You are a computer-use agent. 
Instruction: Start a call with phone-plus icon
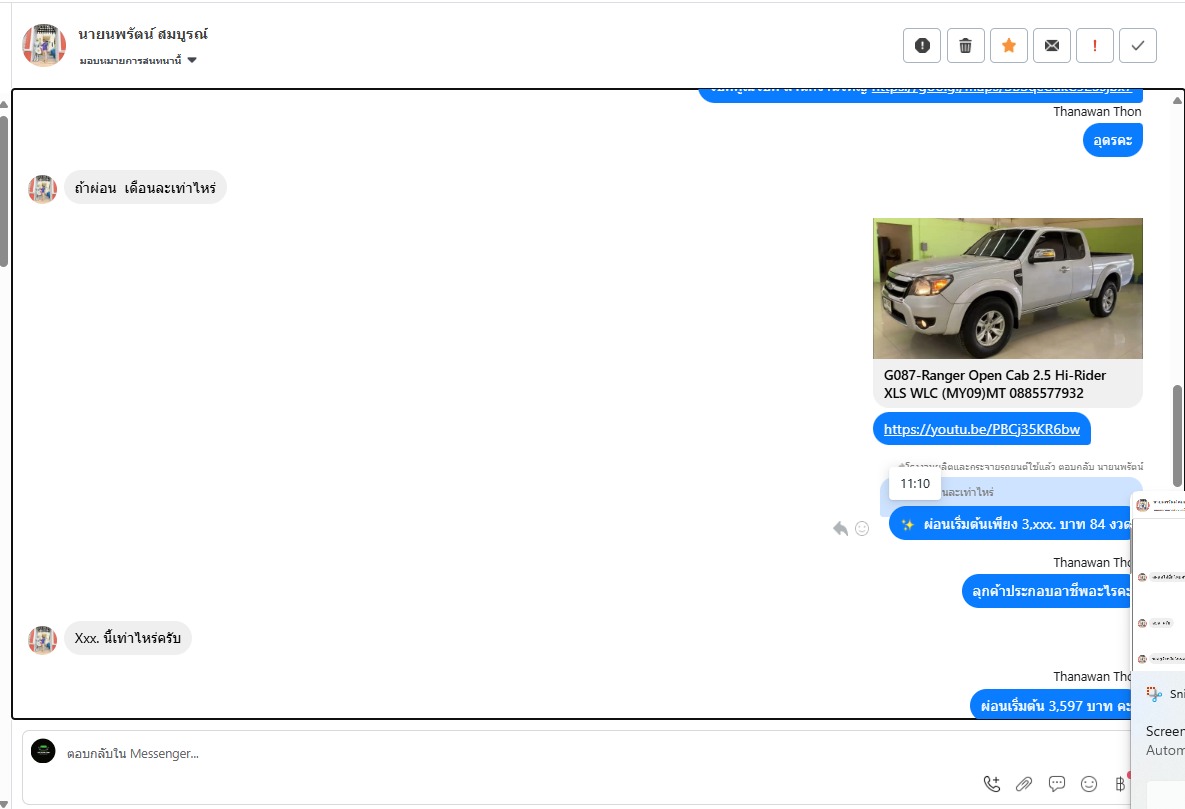tap(992, 784)
